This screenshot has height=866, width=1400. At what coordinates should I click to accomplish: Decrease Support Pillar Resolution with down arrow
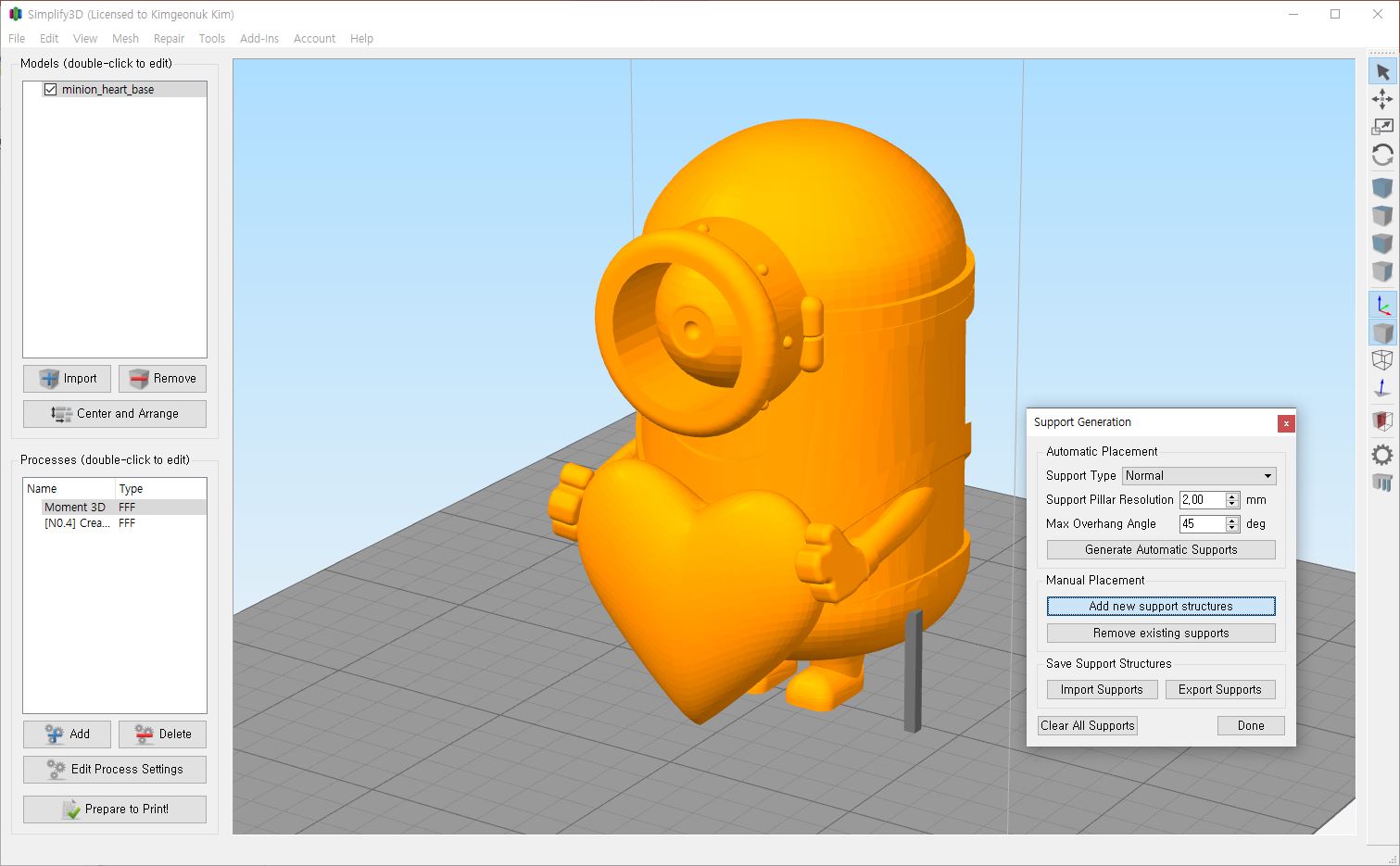pos(1232,504)
